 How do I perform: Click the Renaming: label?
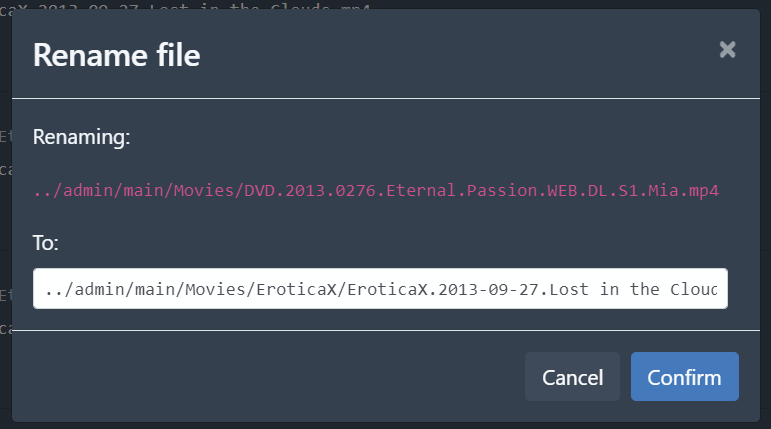click(82, 137)
